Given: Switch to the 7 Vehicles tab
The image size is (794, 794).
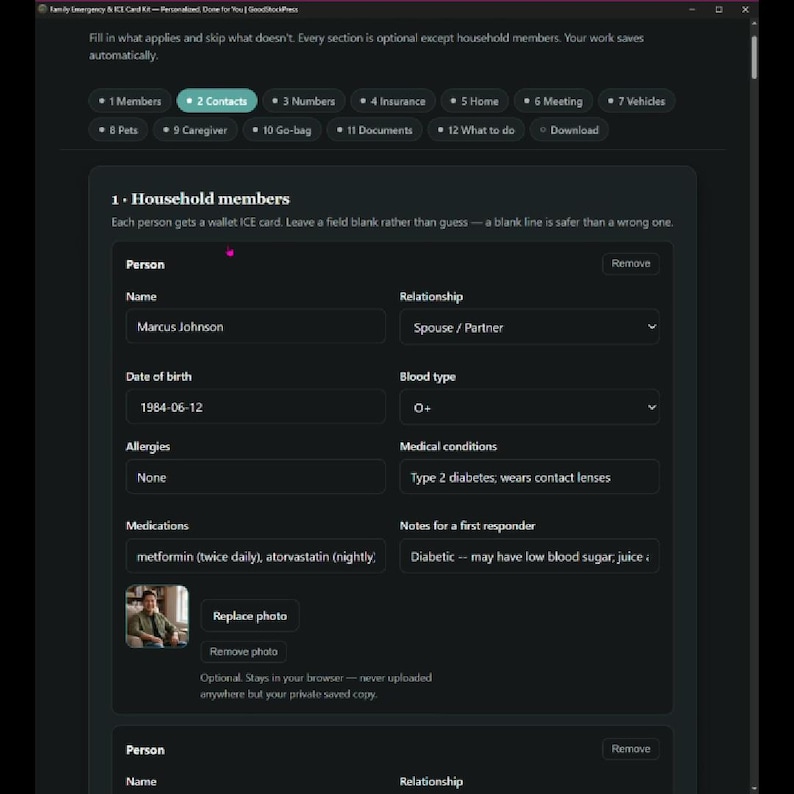Looking at the screenshot, I should click(x=636, y=101).
